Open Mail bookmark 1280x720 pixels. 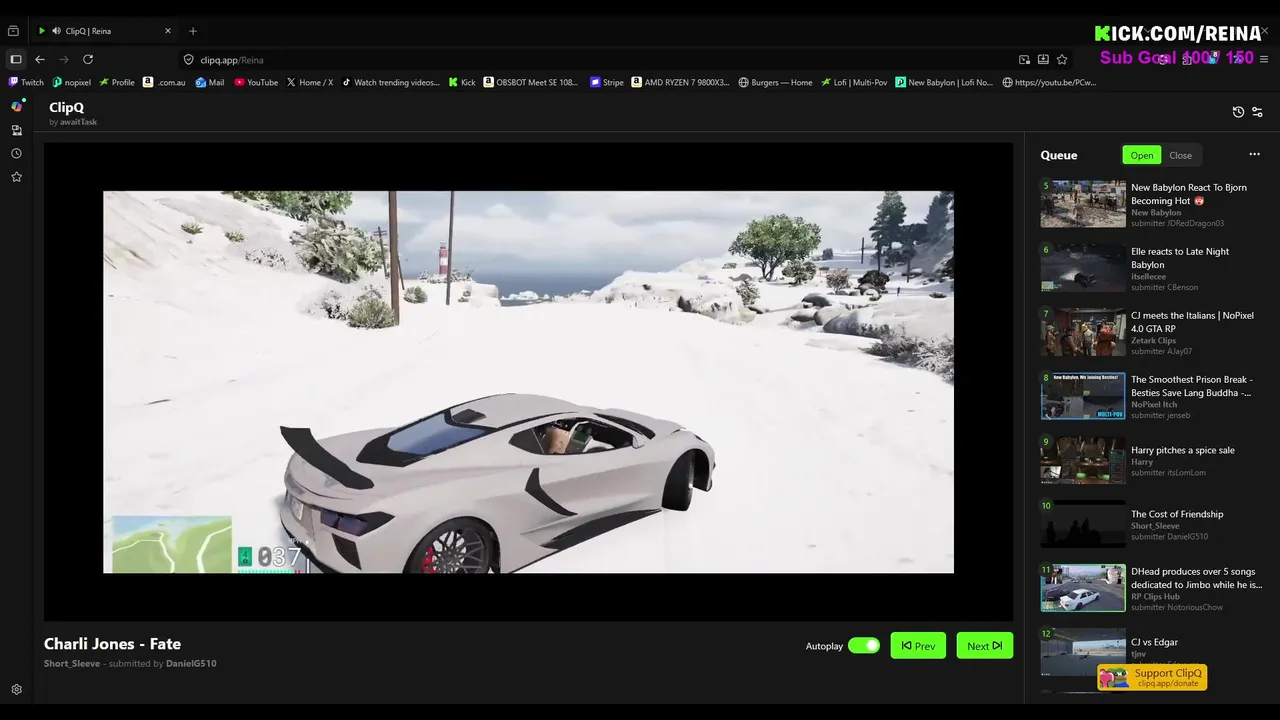tap(209, 82)
